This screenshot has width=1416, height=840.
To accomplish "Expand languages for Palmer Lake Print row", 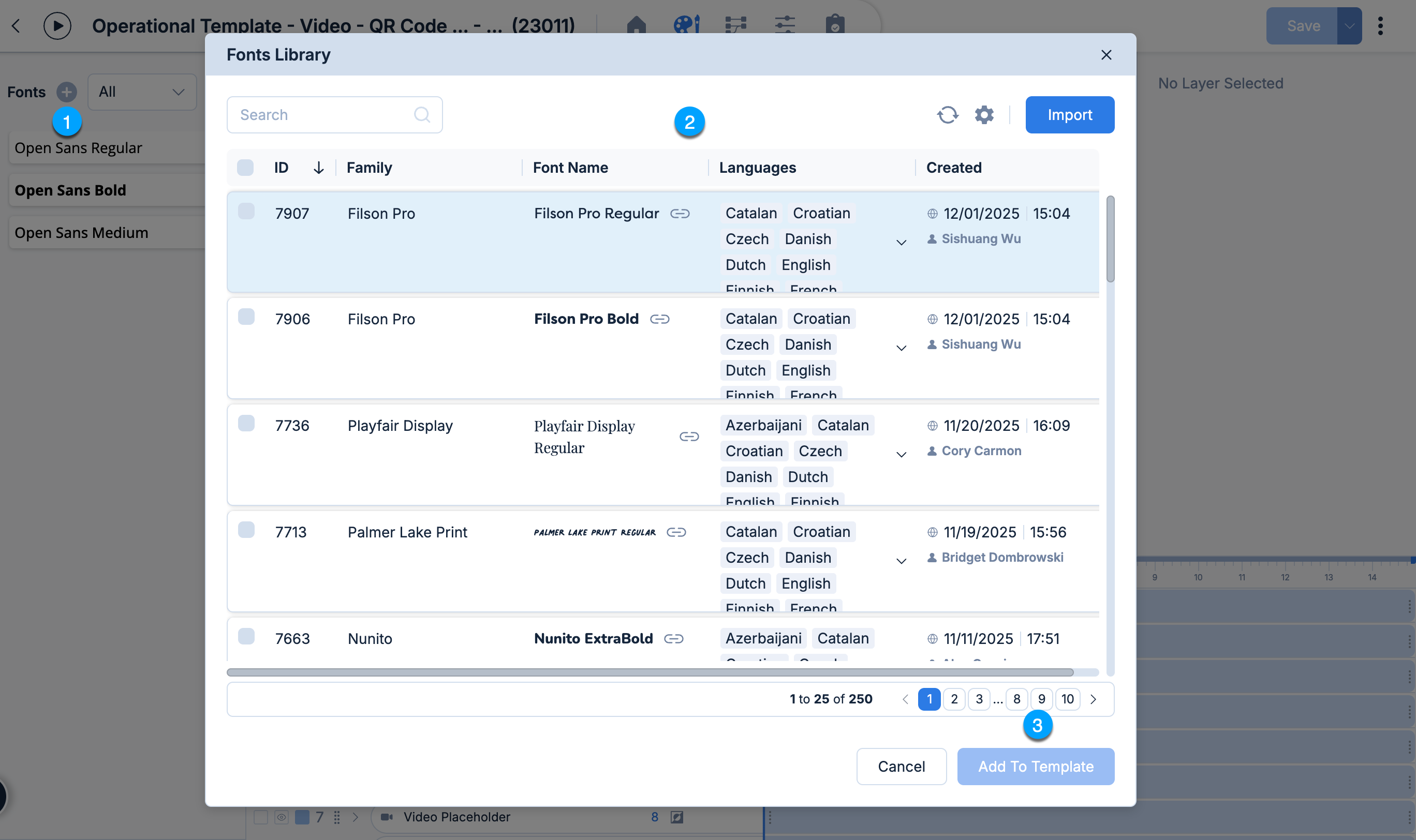I will tap(901, 561).
